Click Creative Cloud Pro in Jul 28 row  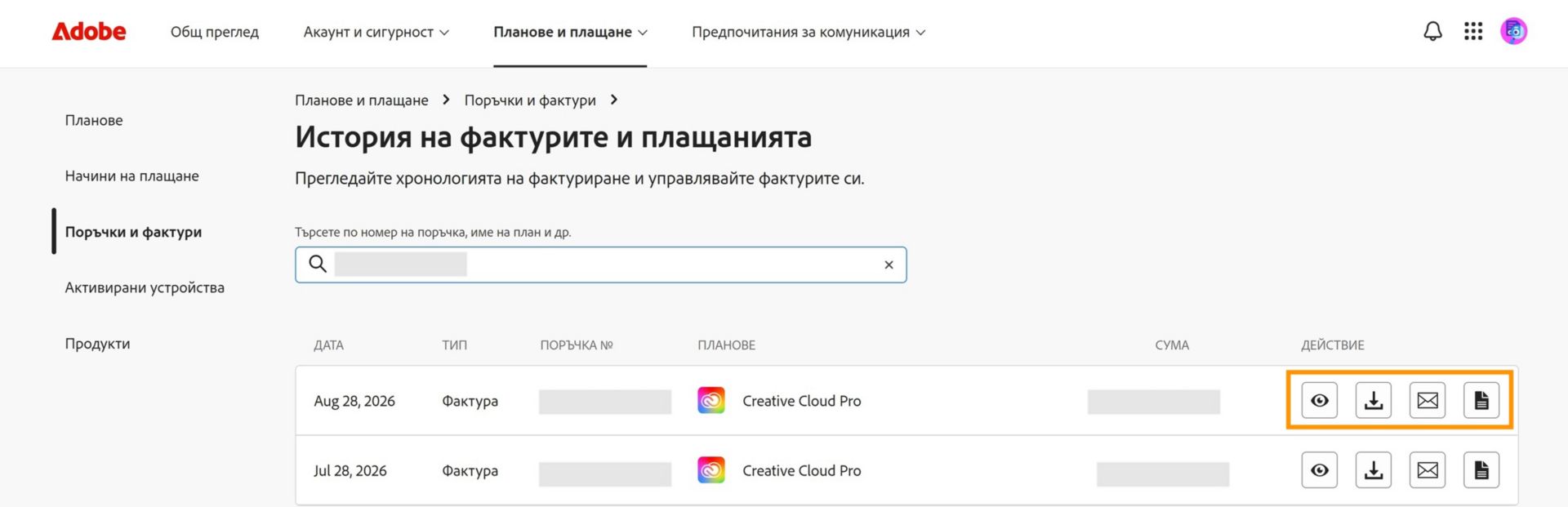click(x=802, y=470)
